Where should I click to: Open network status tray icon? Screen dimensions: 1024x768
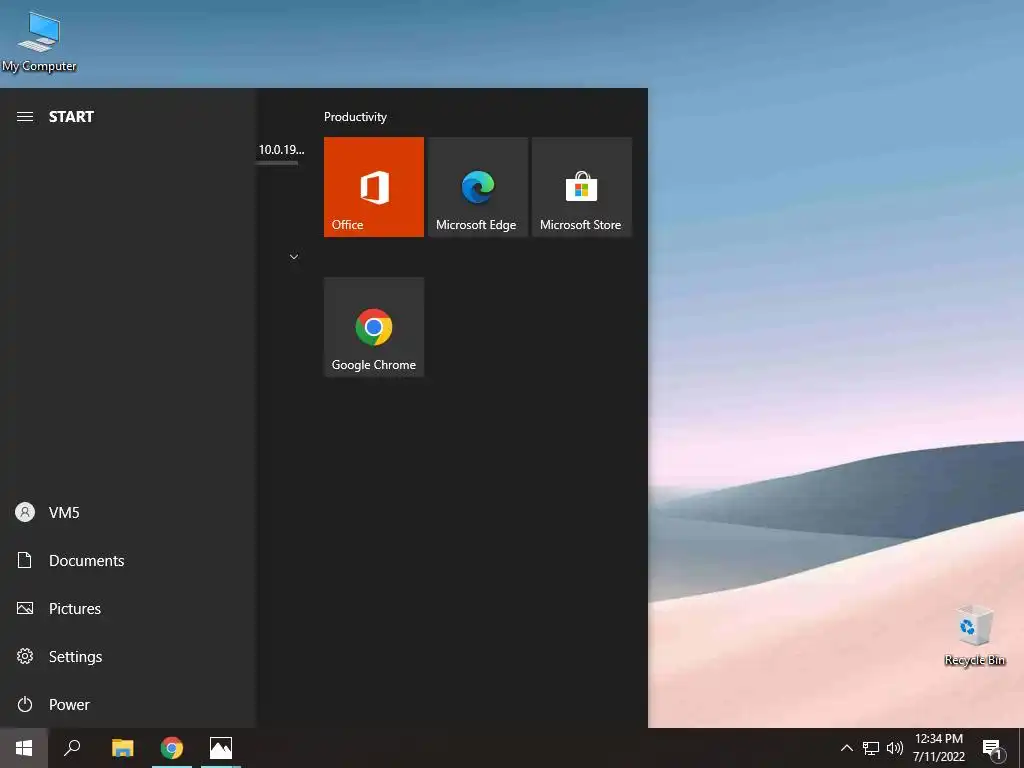pos(871,748)
